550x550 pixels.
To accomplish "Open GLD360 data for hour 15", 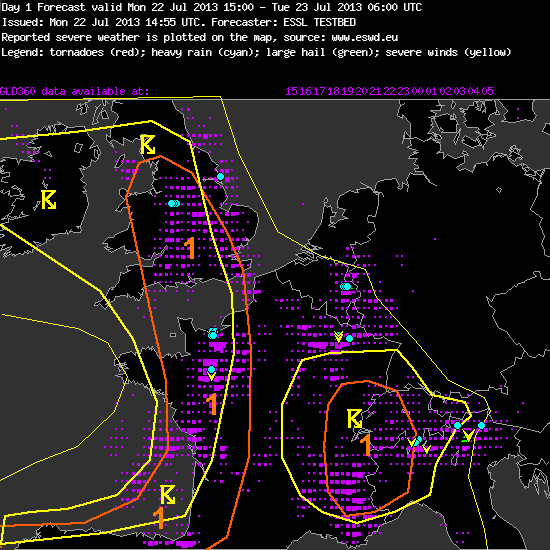I will [x=291, y=91].
